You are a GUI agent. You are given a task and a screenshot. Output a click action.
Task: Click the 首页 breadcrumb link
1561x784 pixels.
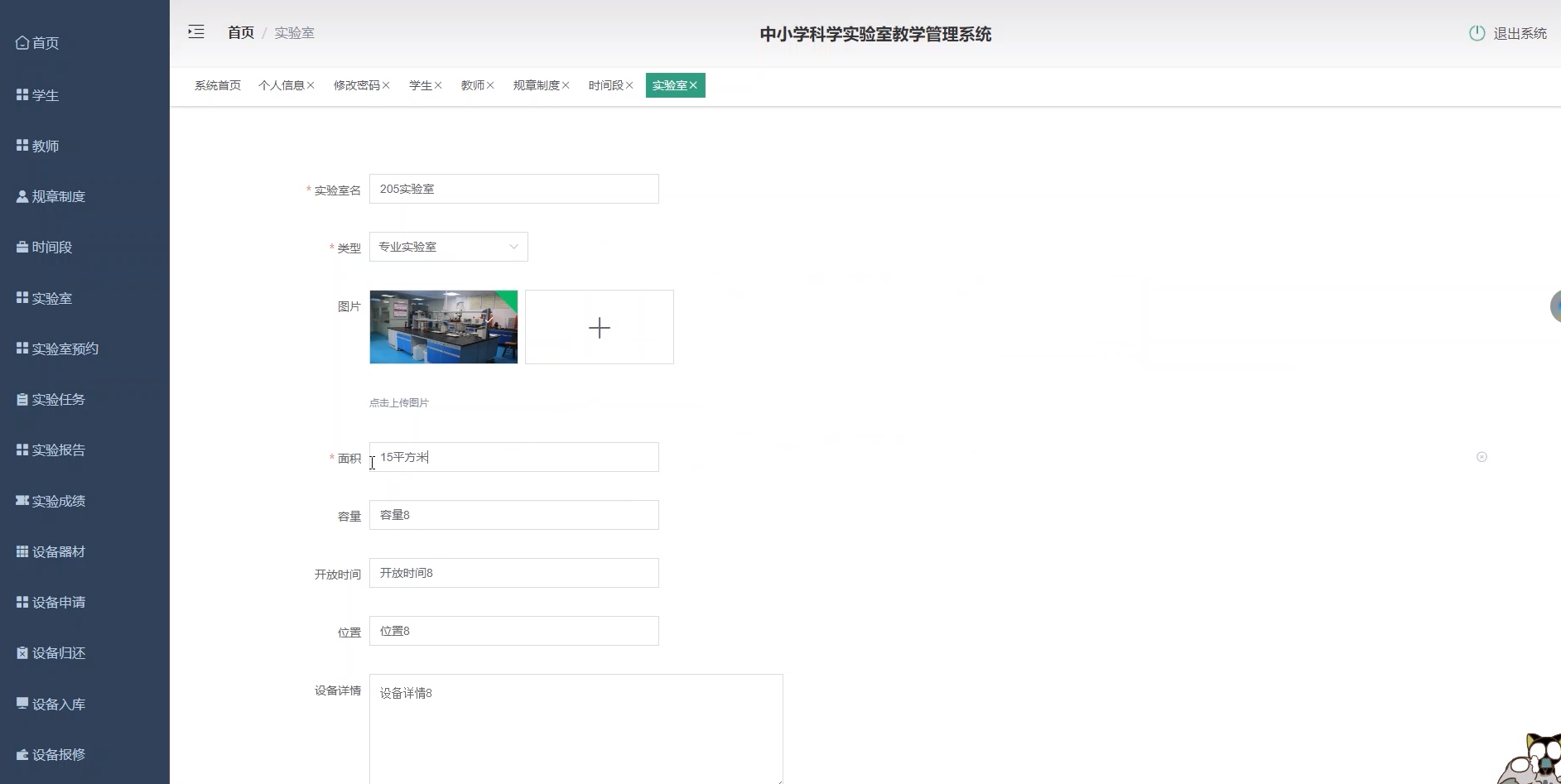[240, 32]
